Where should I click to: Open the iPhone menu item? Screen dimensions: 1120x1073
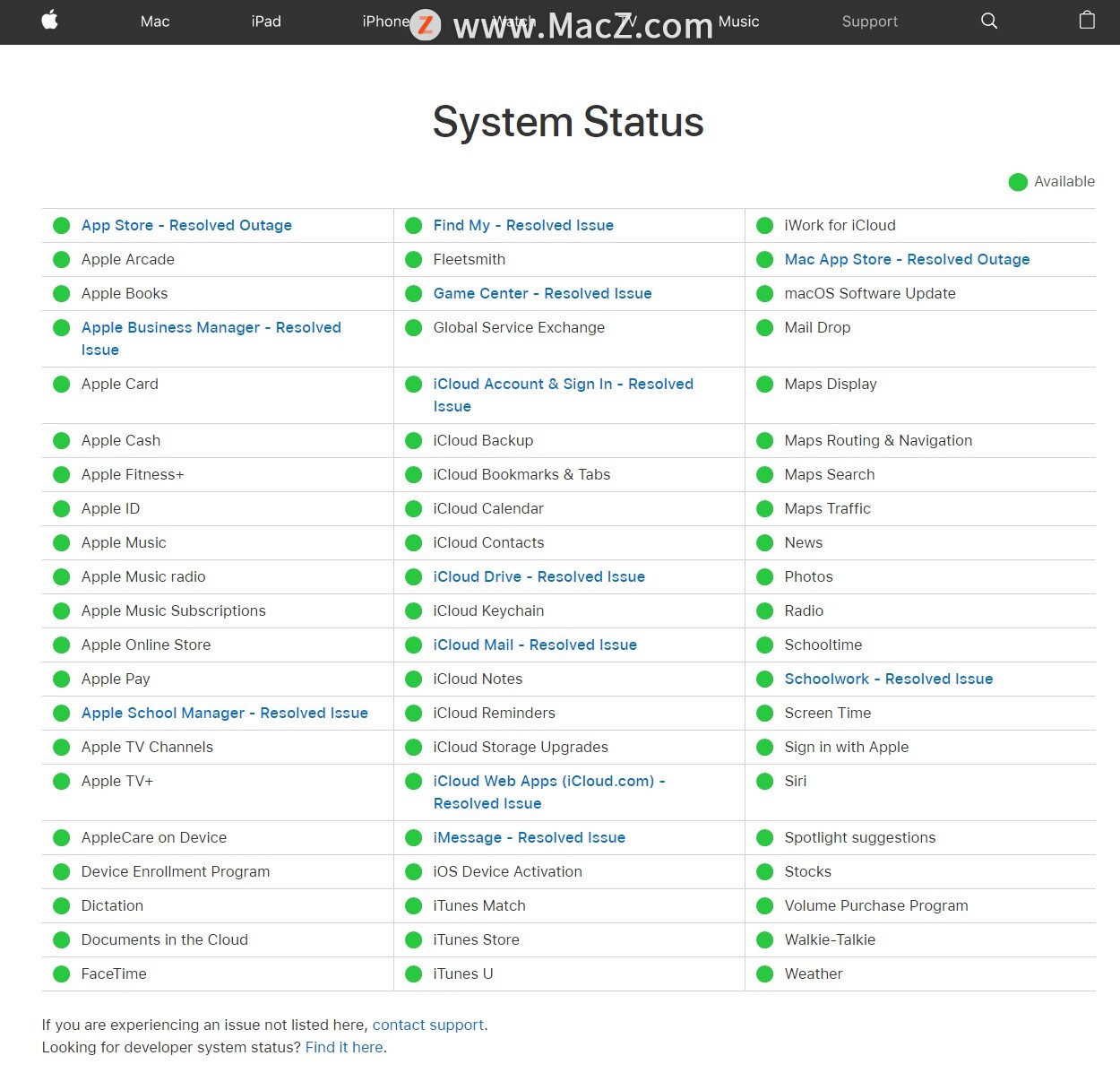pyautogui.click(x=386, y=22)
